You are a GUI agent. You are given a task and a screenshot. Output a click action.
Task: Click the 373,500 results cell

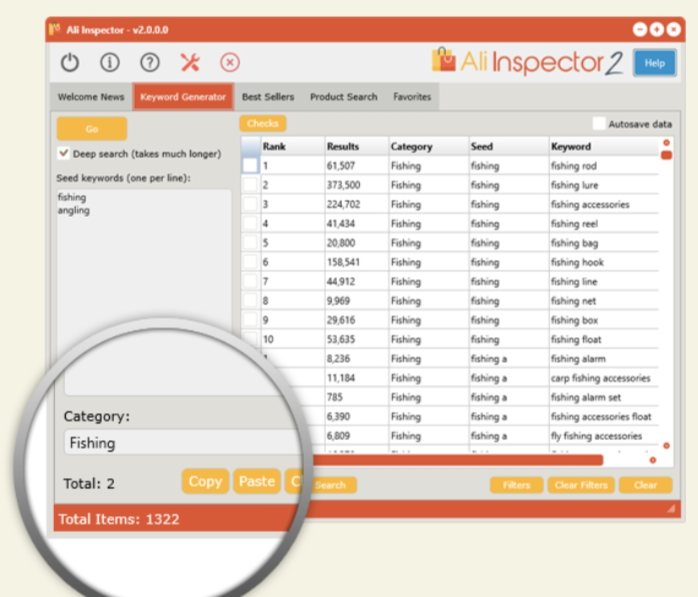(x=357, y=185)
